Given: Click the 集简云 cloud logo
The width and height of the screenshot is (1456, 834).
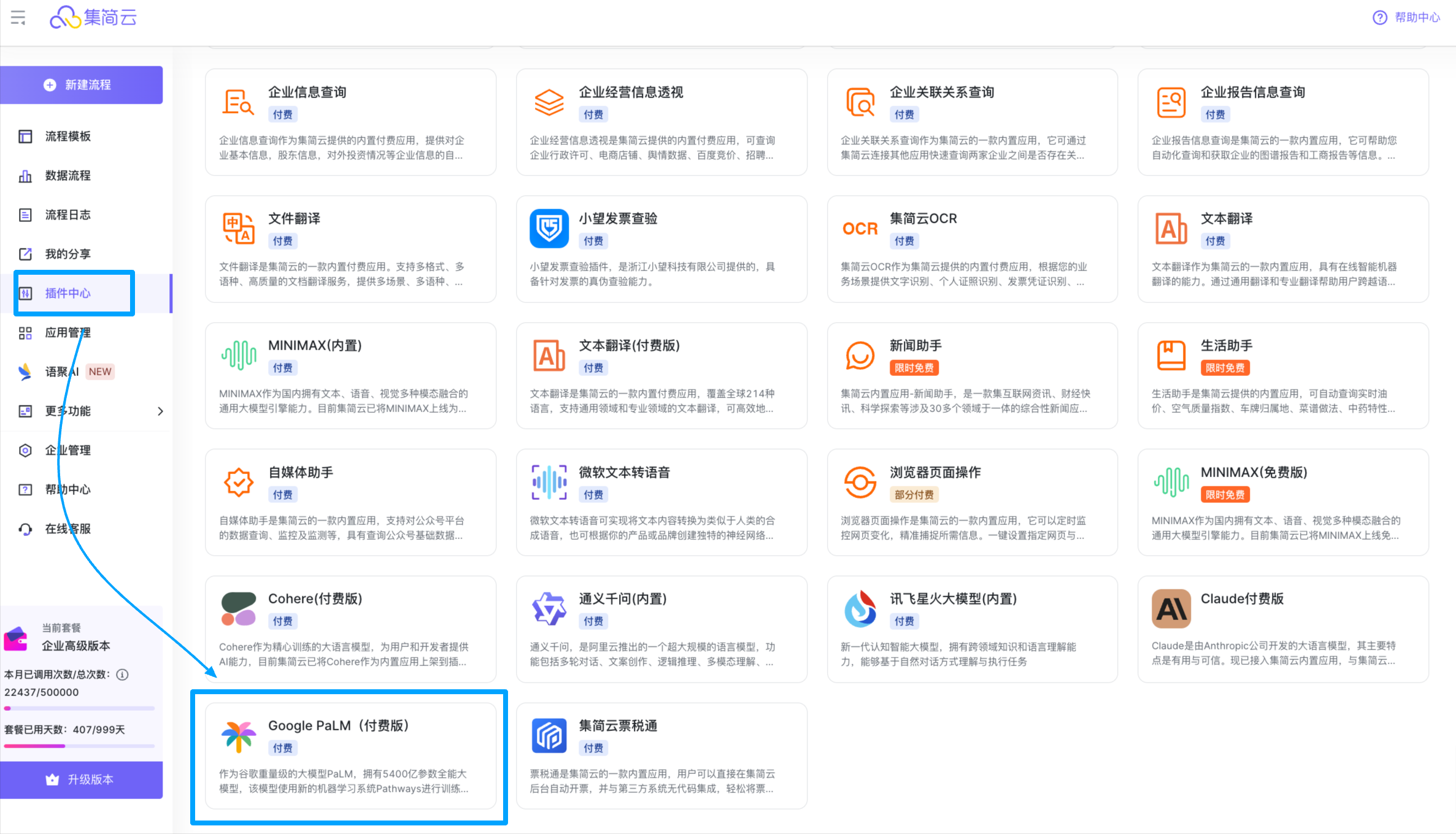Looking at the screenshot, I should tap(93, 17).
